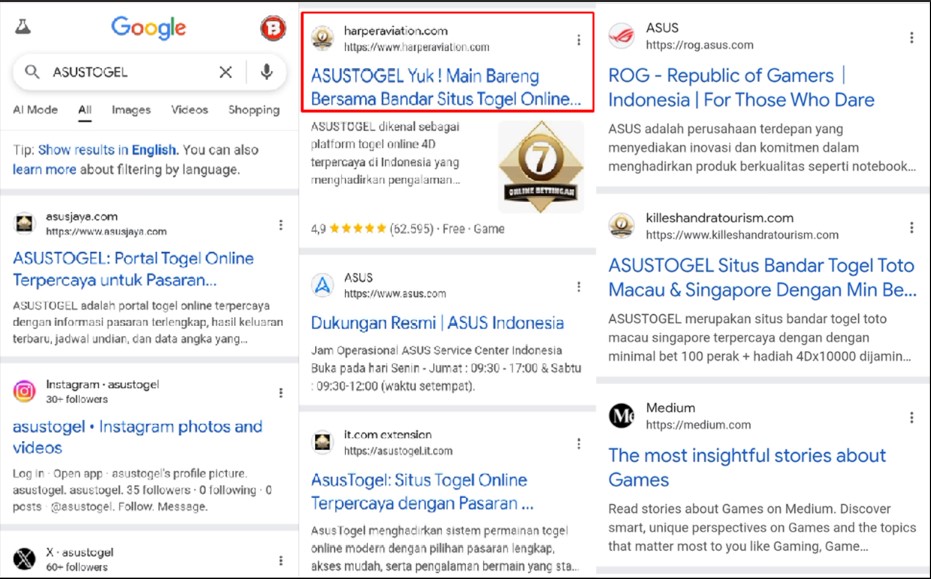Open the options menu for the Medium result
Image resolution: width=931 pixels, height=579 pixels.
point(911,417)
